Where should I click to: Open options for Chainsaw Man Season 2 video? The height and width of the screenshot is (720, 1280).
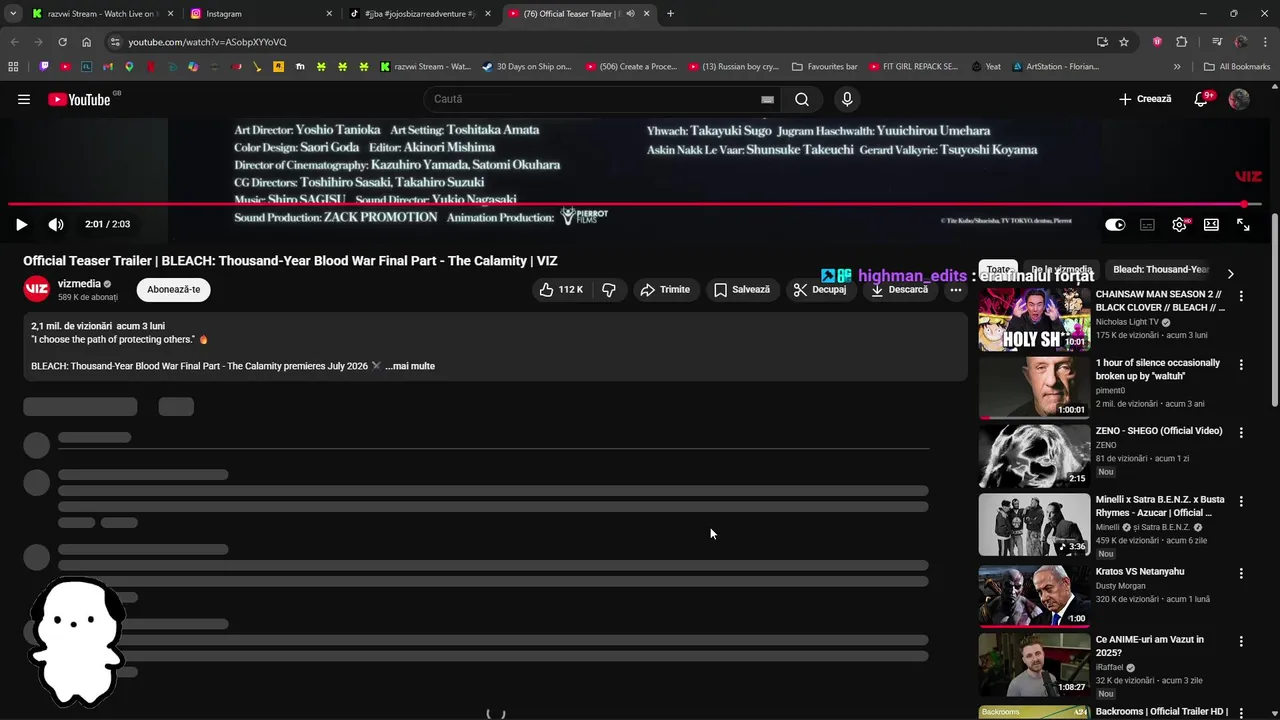pos(1241,296)
